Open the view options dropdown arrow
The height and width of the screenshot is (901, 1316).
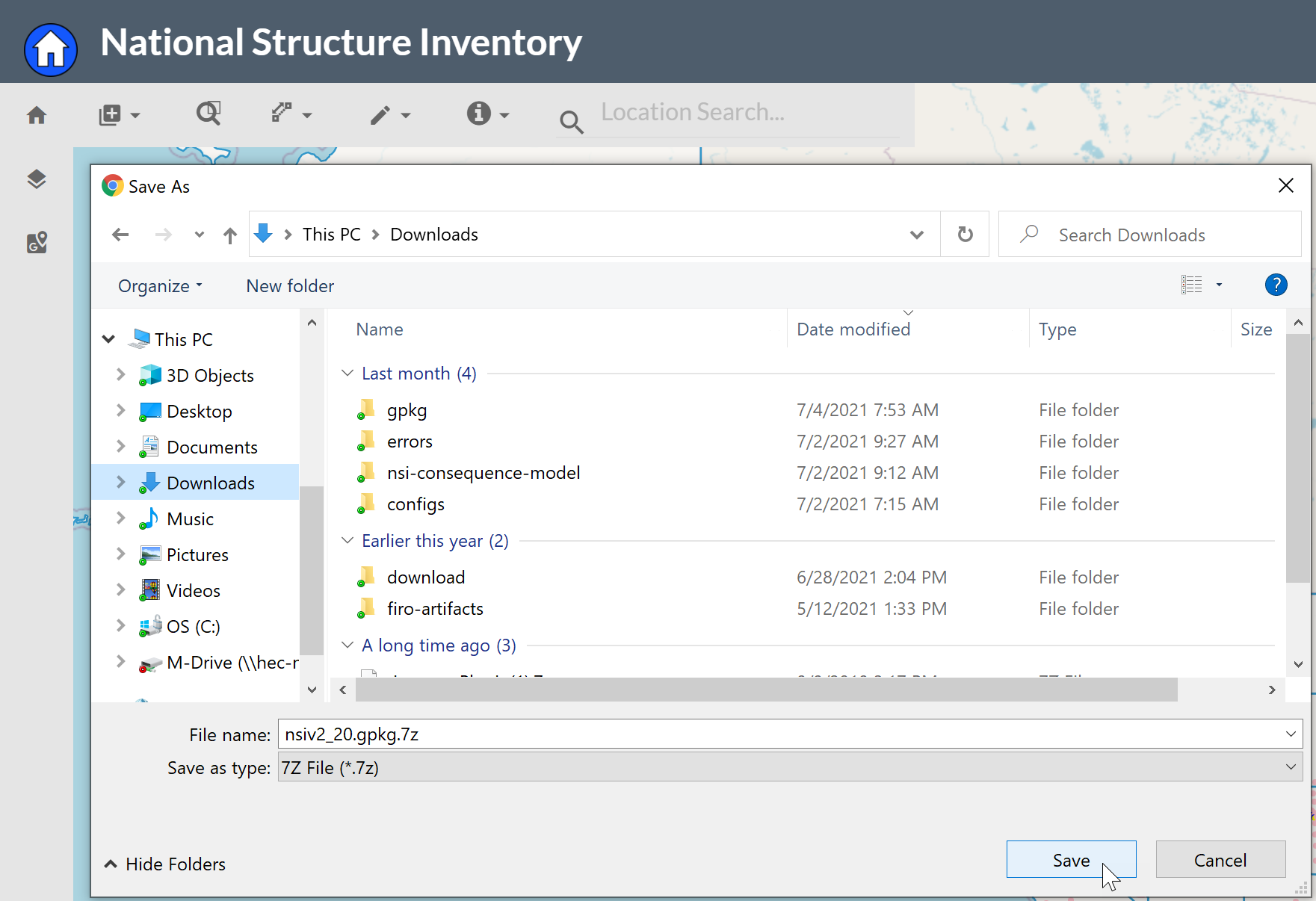[1219, 285]
